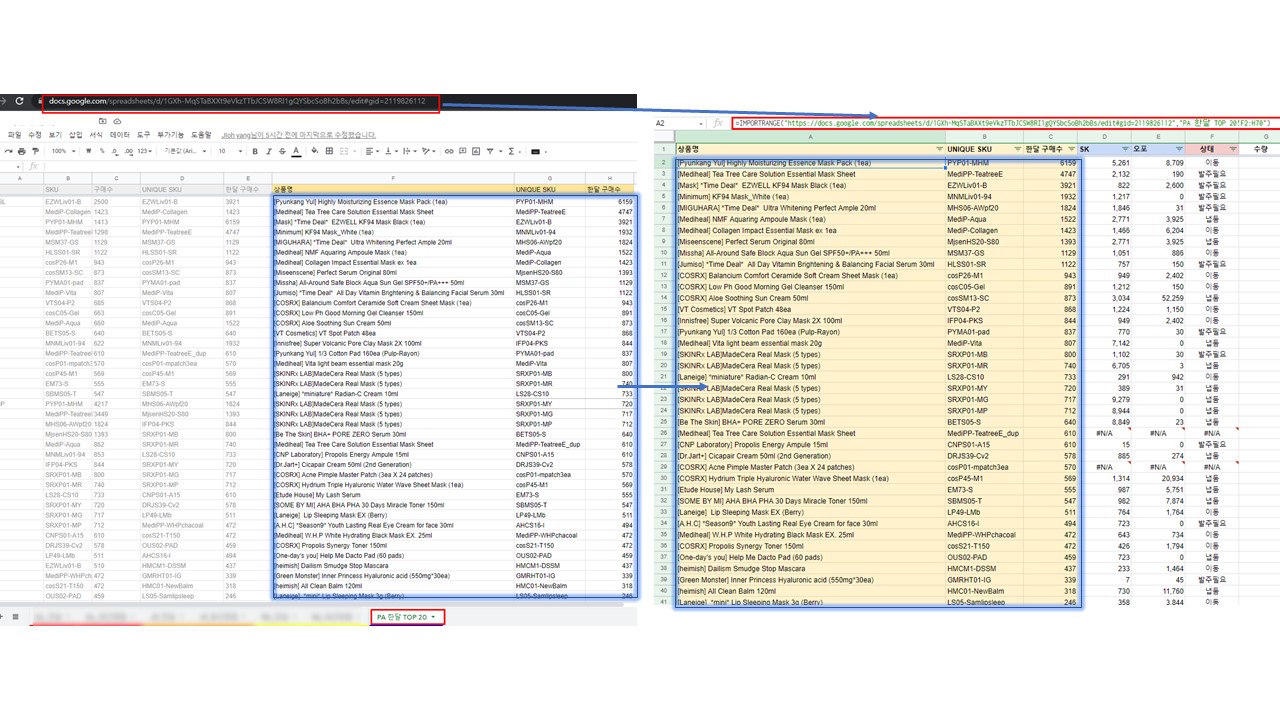Screen dimensions: 1280x720
Task: Format as currency with ₩ button
Action: [88, 151]
